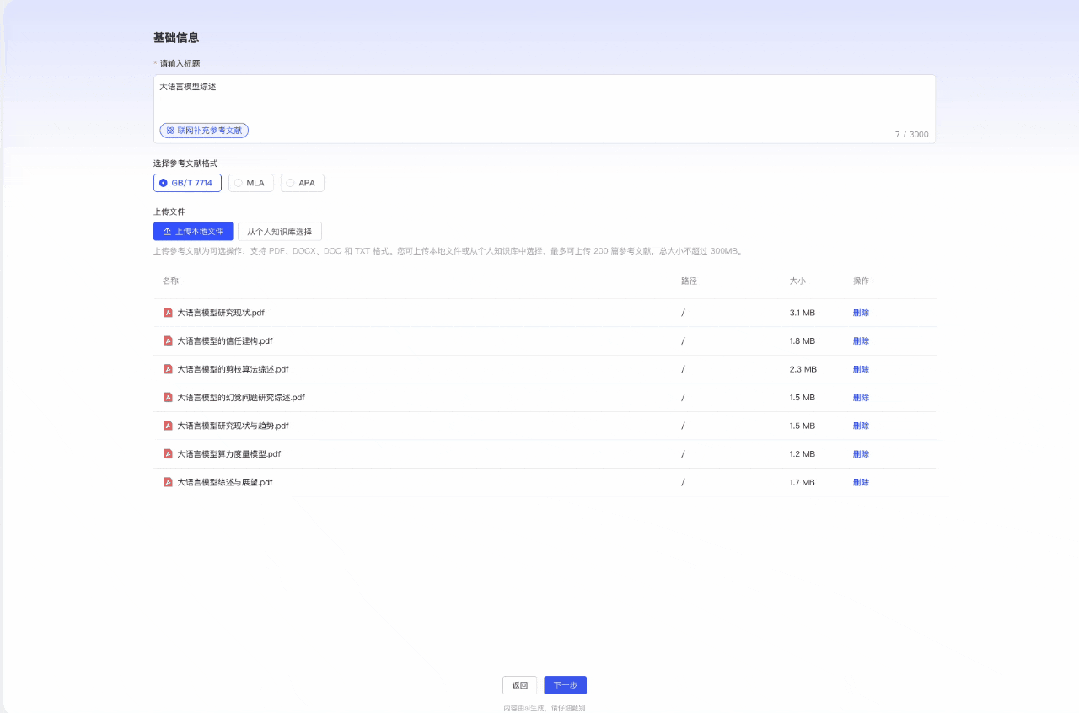Click size cell of 大语言模型研究现状与趋势.pdf row

(x=802, y=425)
